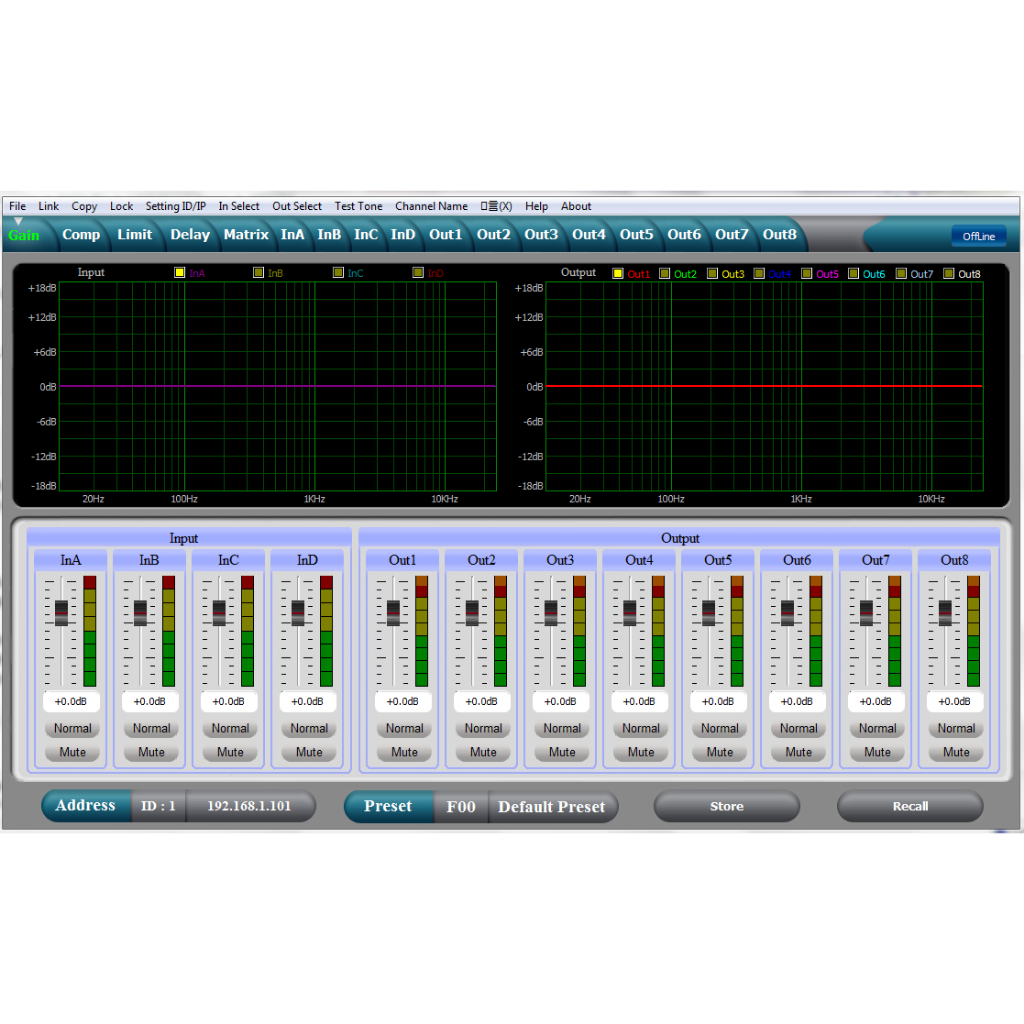
Task: Toggle Out2 curve checkbox in Output graph
Action: (665, 274)
